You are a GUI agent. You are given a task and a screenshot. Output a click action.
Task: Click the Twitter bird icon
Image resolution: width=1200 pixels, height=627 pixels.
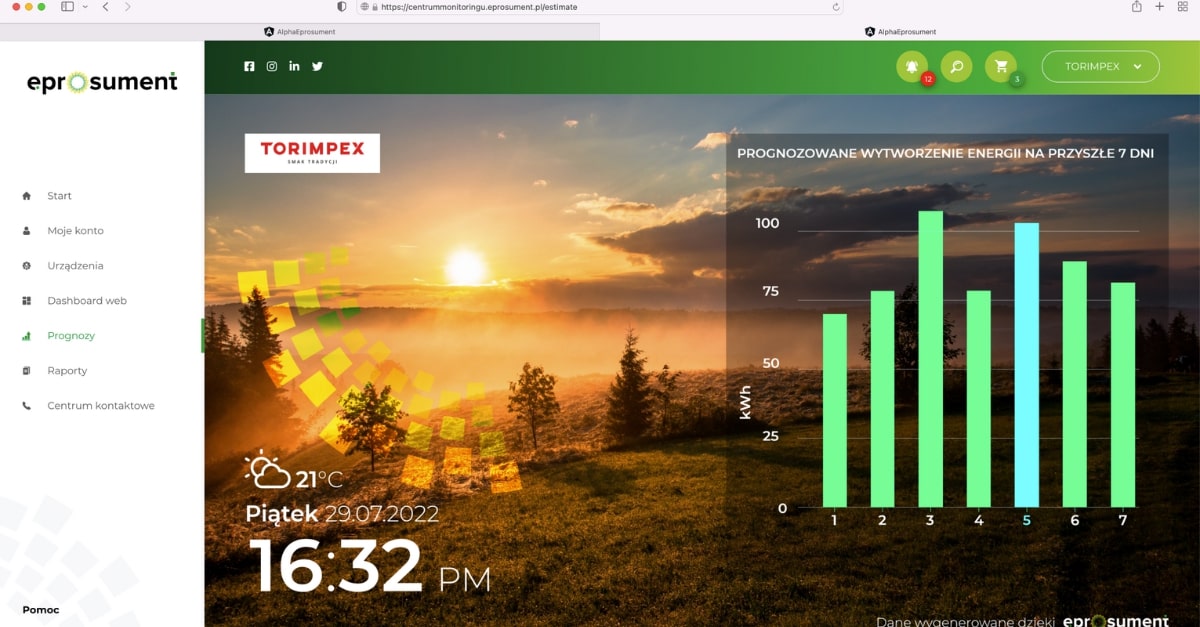coord(317,66)
